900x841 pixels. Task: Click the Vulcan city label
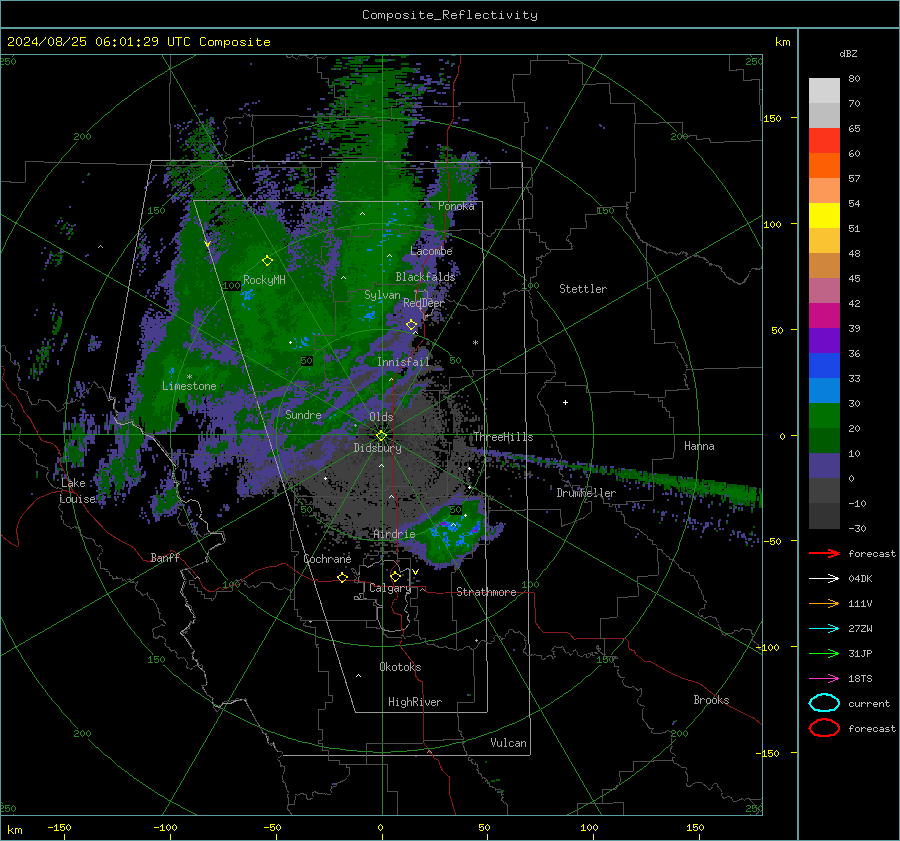point(509,743)
